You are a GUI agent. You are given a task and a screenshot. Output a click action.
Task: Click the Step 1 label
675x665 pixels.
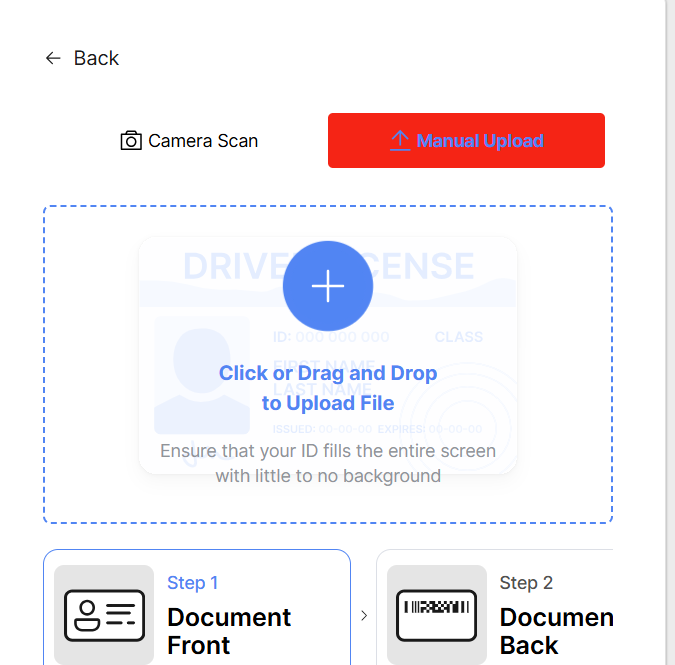point(192,583)
